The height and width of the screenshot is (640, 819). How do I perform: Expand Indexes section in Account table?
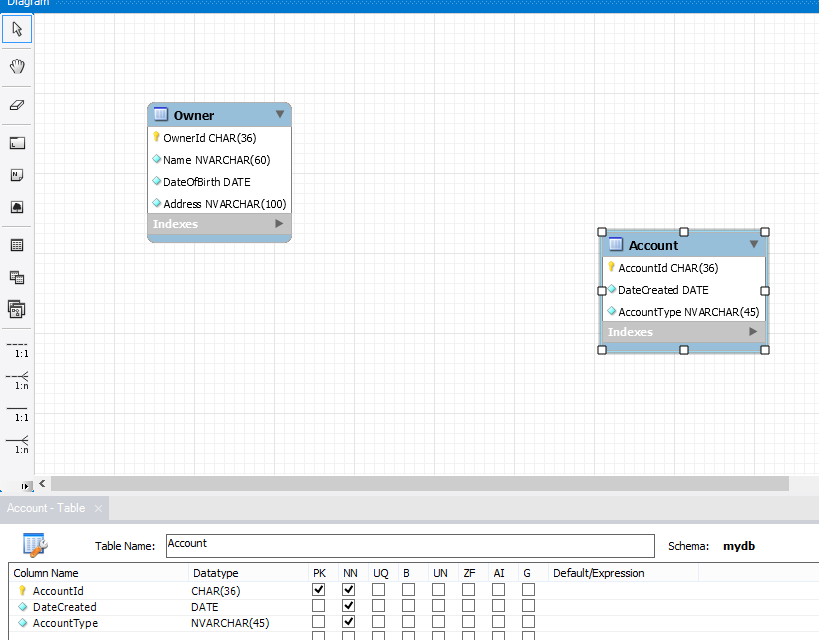[x=753, y=332]
